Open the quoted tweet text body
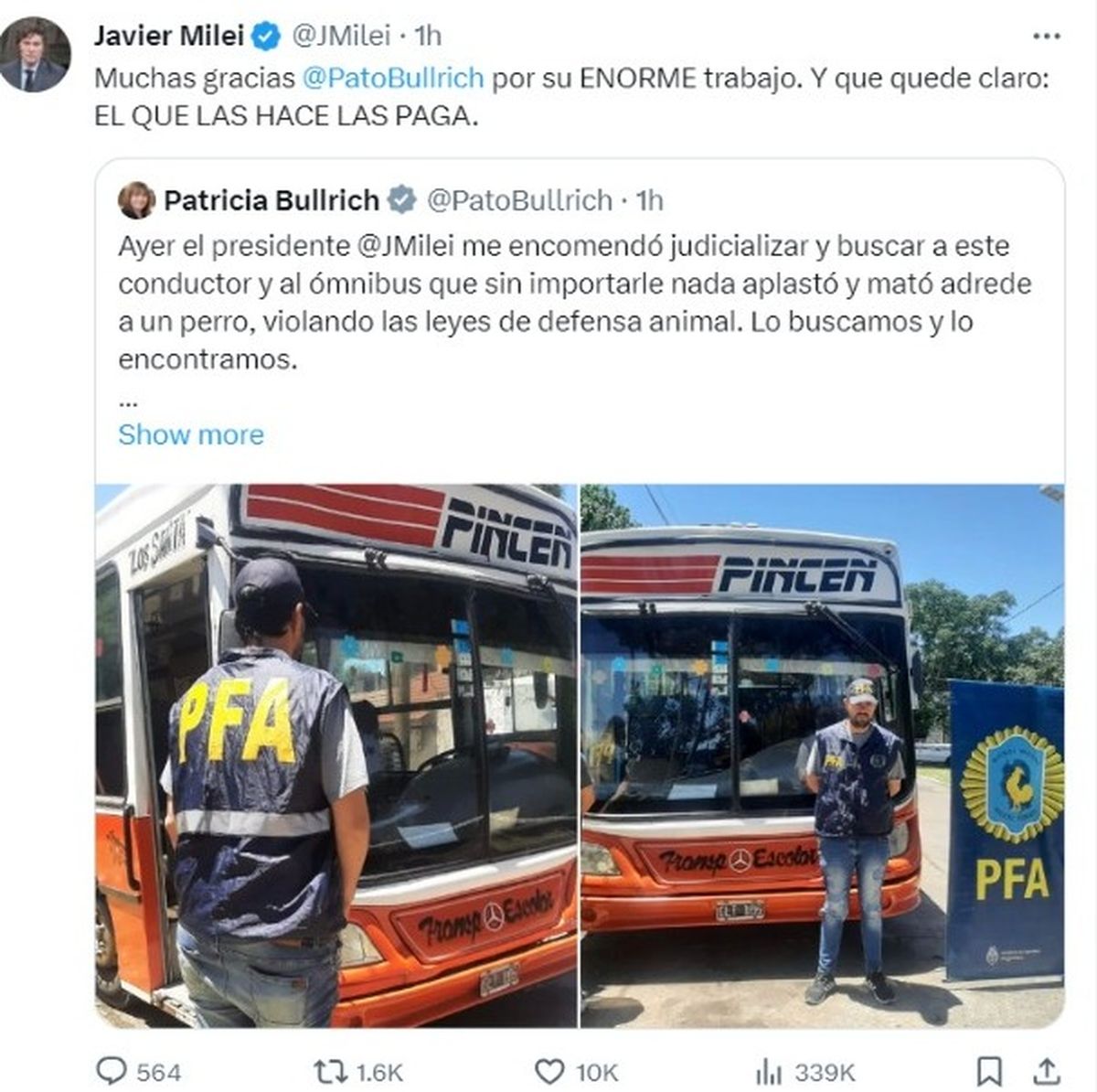This screenshot has height=1092, width=1097. (575, 302)
